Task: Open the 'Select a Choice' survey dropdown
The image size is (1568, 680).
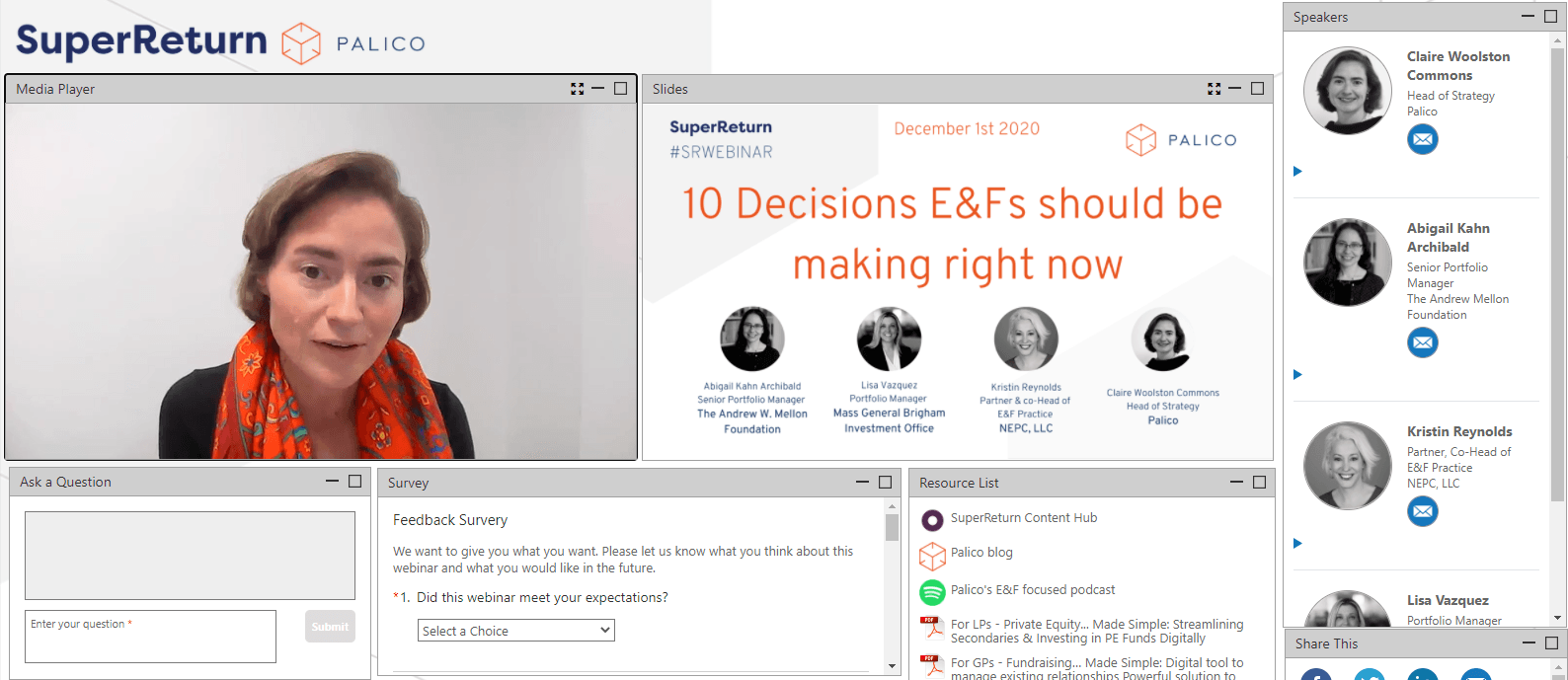Action: pyautogui.click(x=516, y=631)
